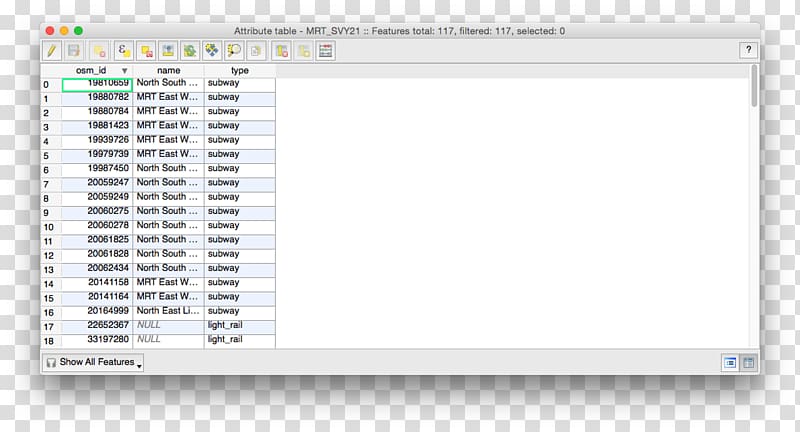Screen dimensions: 800x432
Task: Click 'MRT East W…' name cell in row 1
Action: (168, 99)
